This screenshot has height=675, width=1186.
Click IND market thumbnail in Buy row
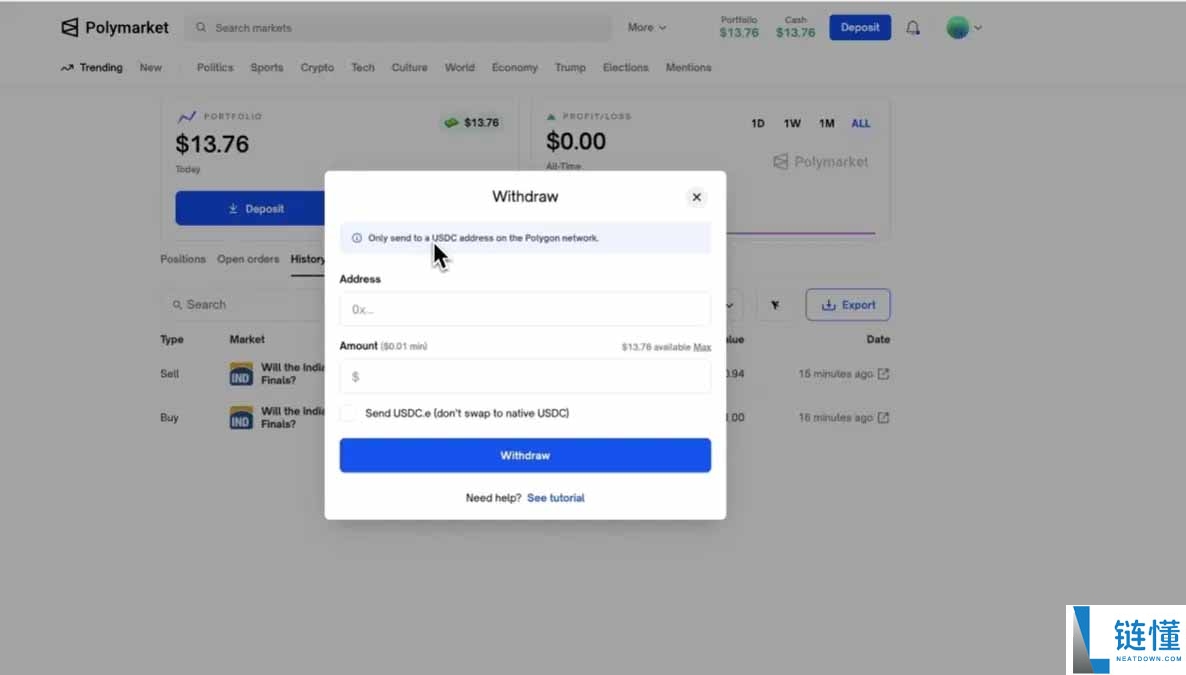[x=241, y=418]
